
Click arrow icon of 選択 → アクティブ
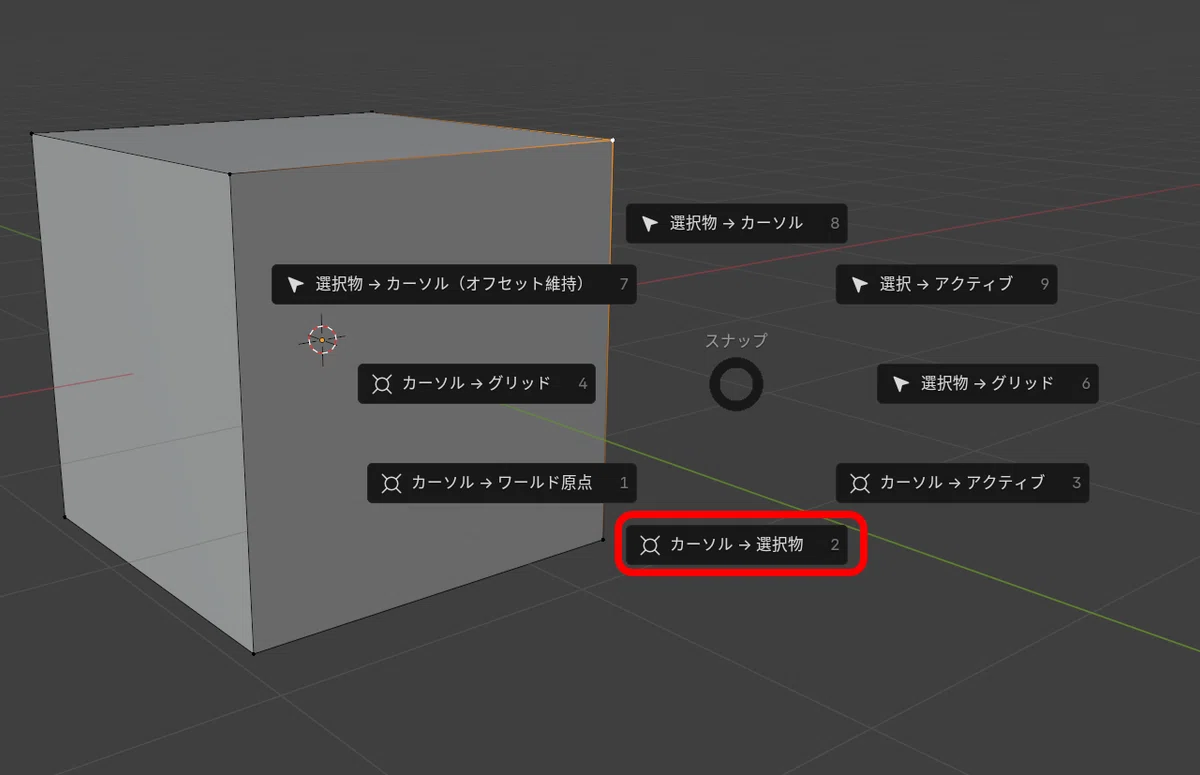coord(859,285)
